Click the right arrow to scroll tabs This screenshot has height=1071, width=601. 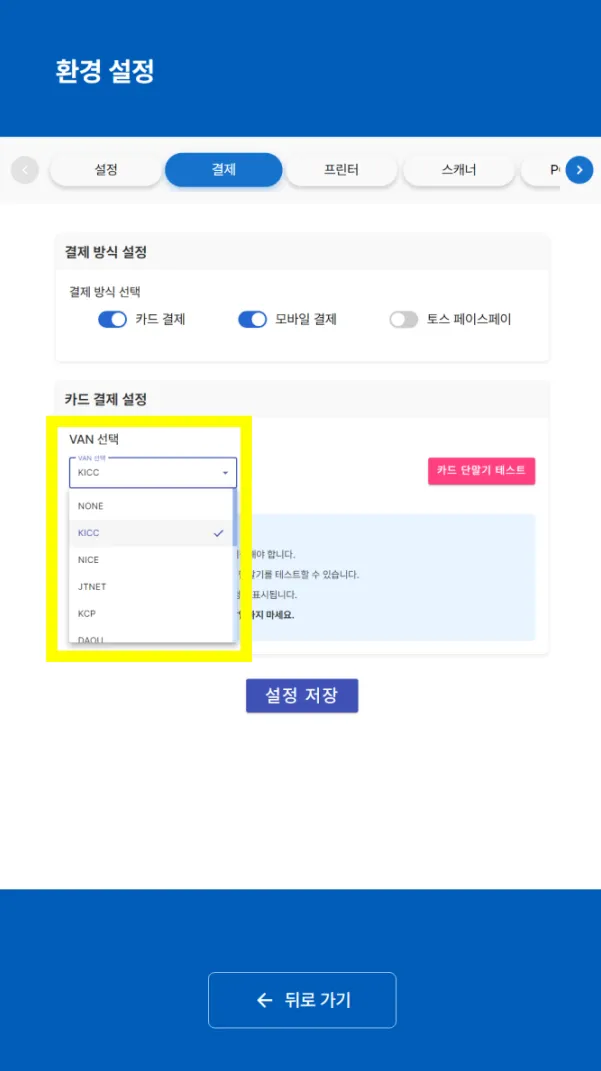[x=579, y=170]
